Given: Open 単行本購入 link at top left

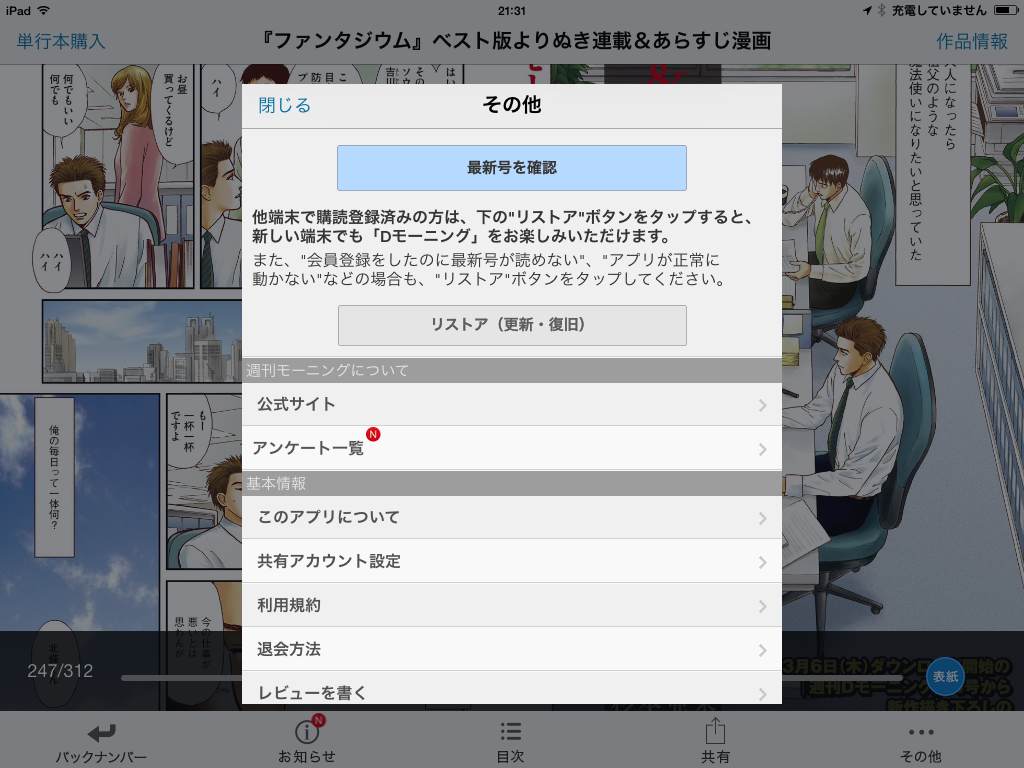Looking at the screenshot, I should point(61,41).
